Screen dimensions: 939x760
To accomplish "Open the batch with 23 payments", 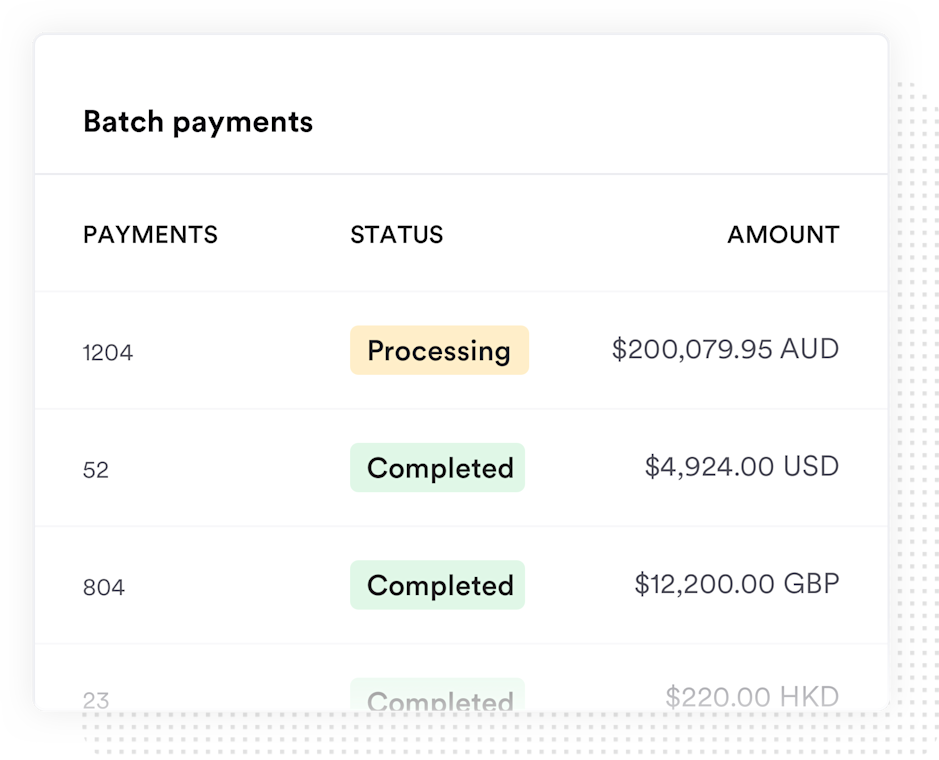I will (x=96, y=700).
